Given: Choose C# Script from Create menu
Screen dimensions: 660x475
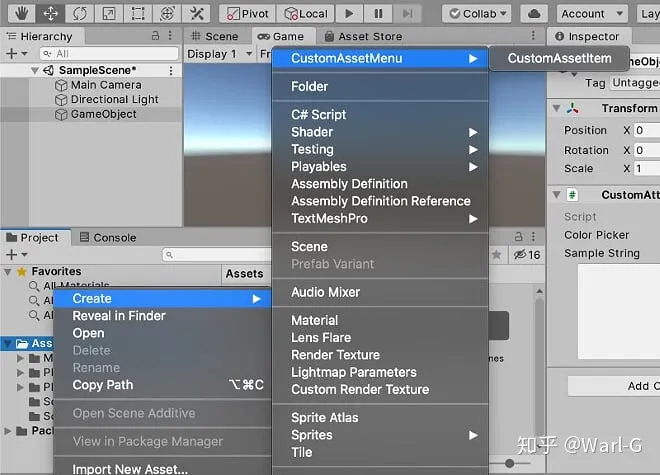Looking at the screenshot, I should coord(380,115).
